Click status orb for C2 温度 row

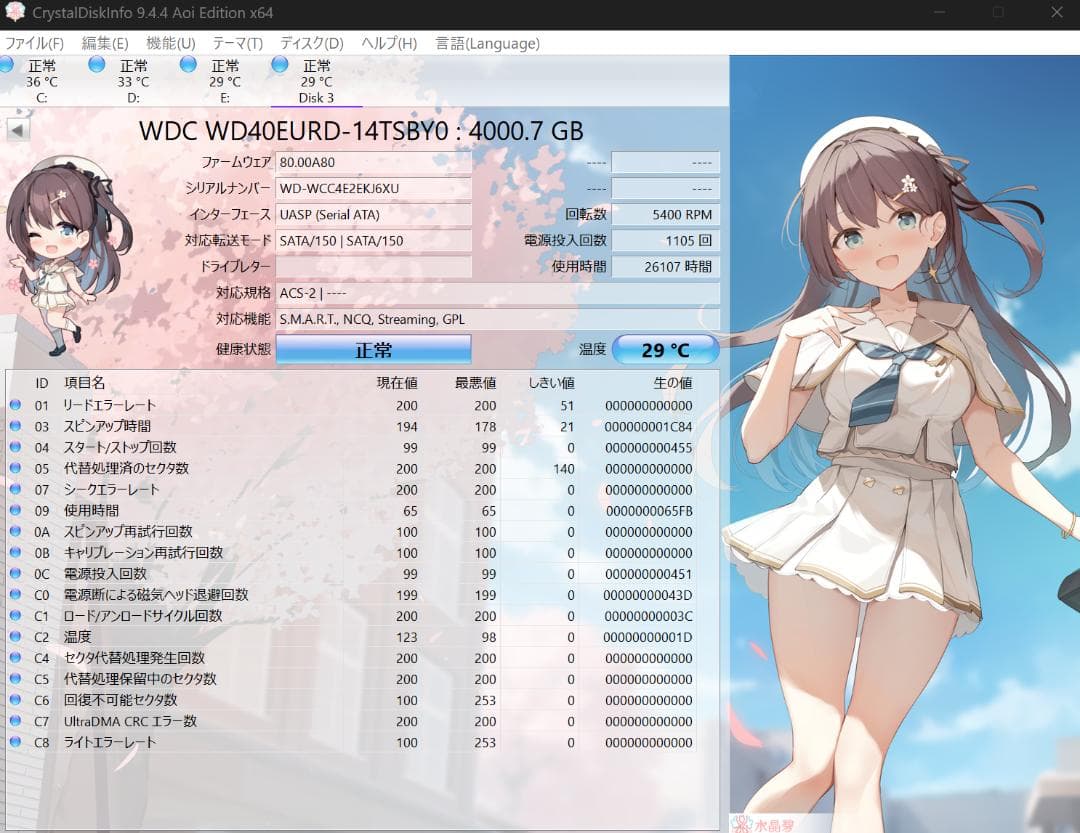[15, 637]
